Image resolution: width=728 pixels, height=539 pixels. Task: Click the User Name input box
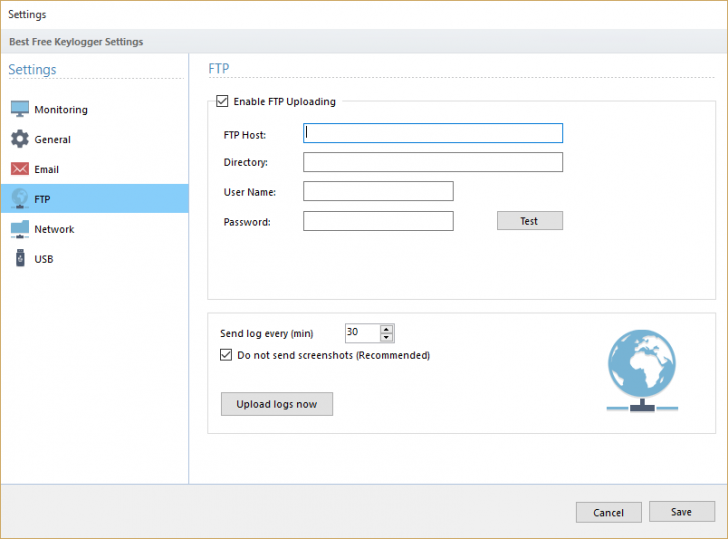[x=378, y=191]
